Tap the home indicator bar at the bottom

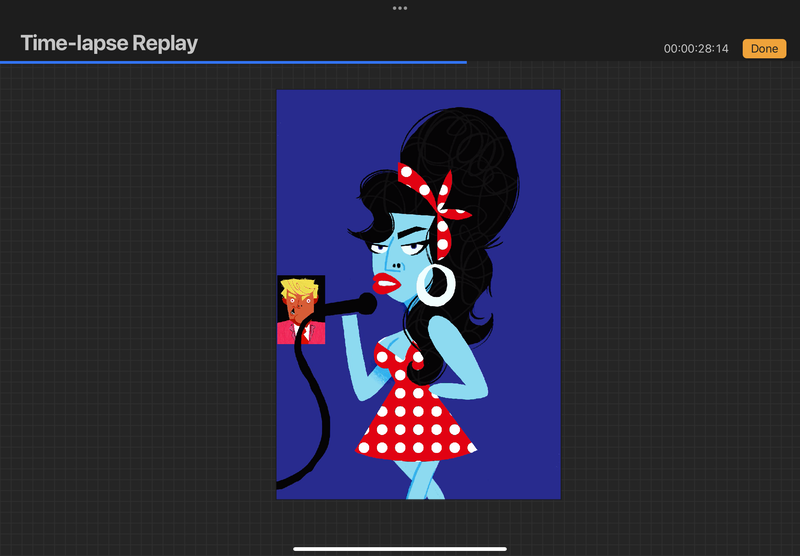click(400, 548)
